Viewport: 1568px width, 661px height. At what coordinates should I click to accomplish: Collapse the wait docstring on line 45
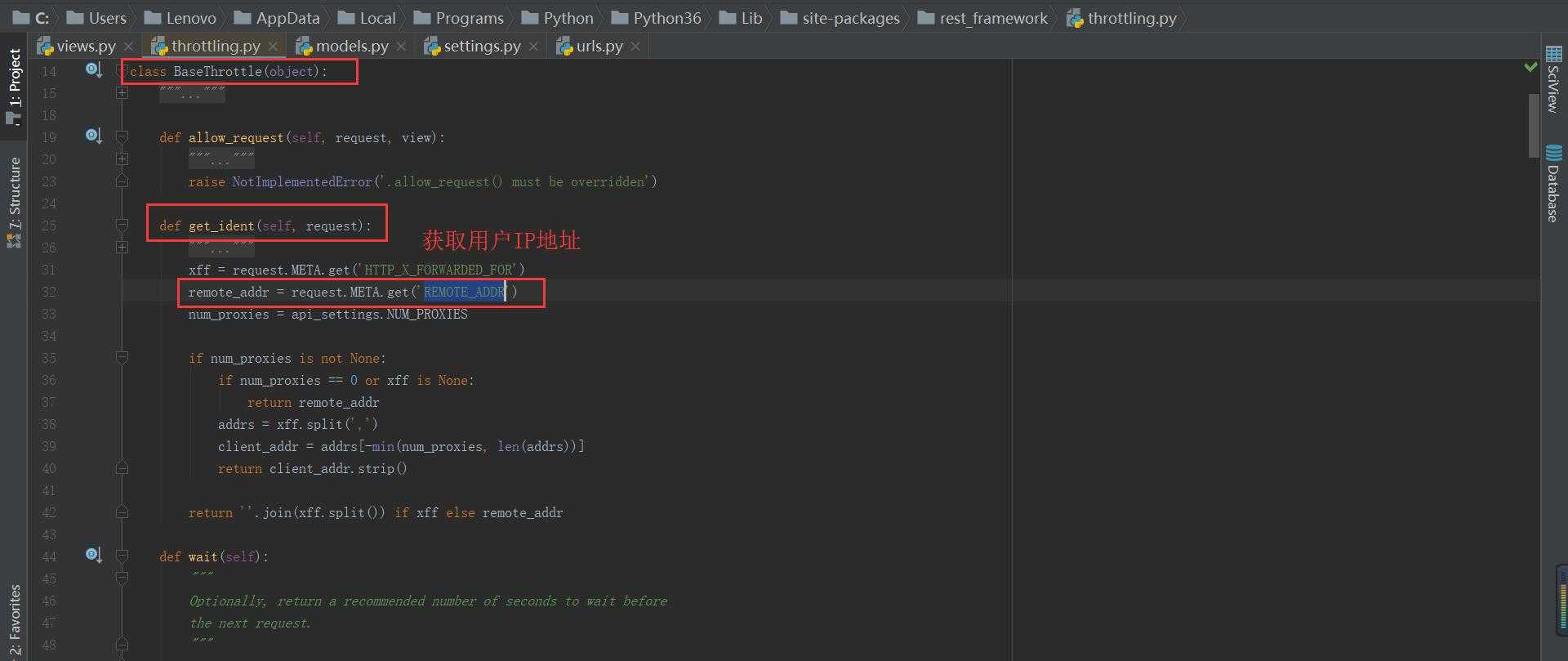click(122, 578)
